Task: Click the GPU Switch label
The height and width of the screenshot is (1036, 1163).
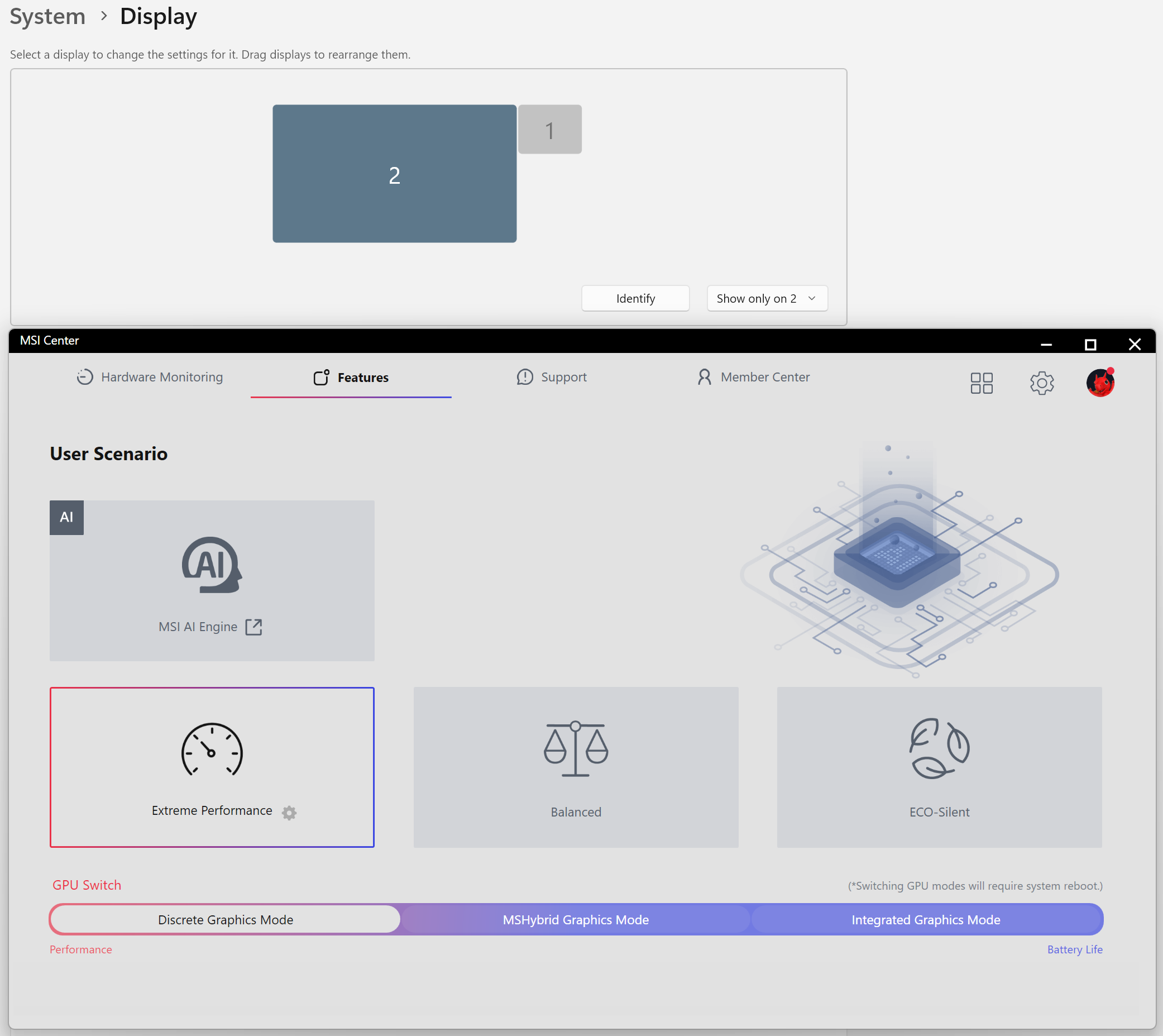Action: [x=87, y=885]
